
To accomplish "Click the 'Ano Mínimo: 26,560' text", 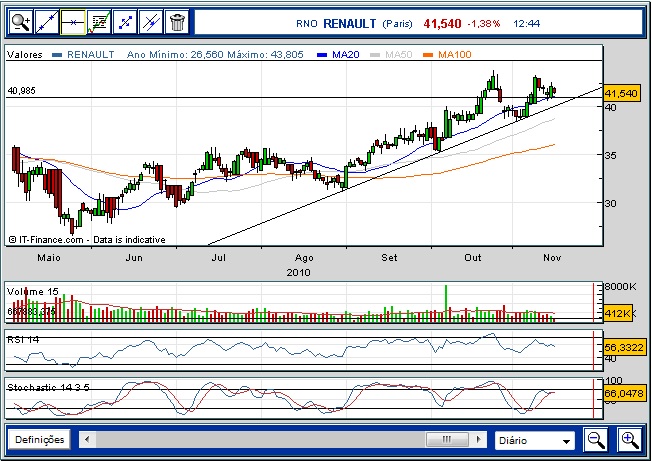I will pos(175,54).
